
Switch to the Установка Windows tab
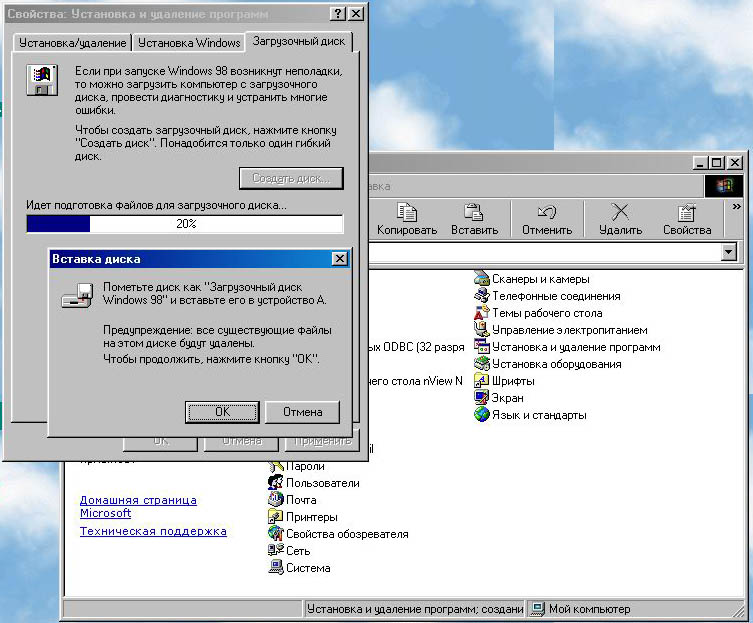189,43
